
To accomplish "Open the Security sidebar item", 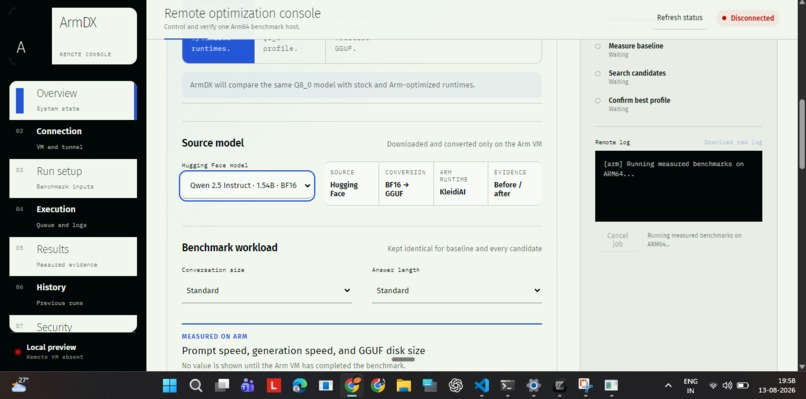I will (x=73, y=323).
